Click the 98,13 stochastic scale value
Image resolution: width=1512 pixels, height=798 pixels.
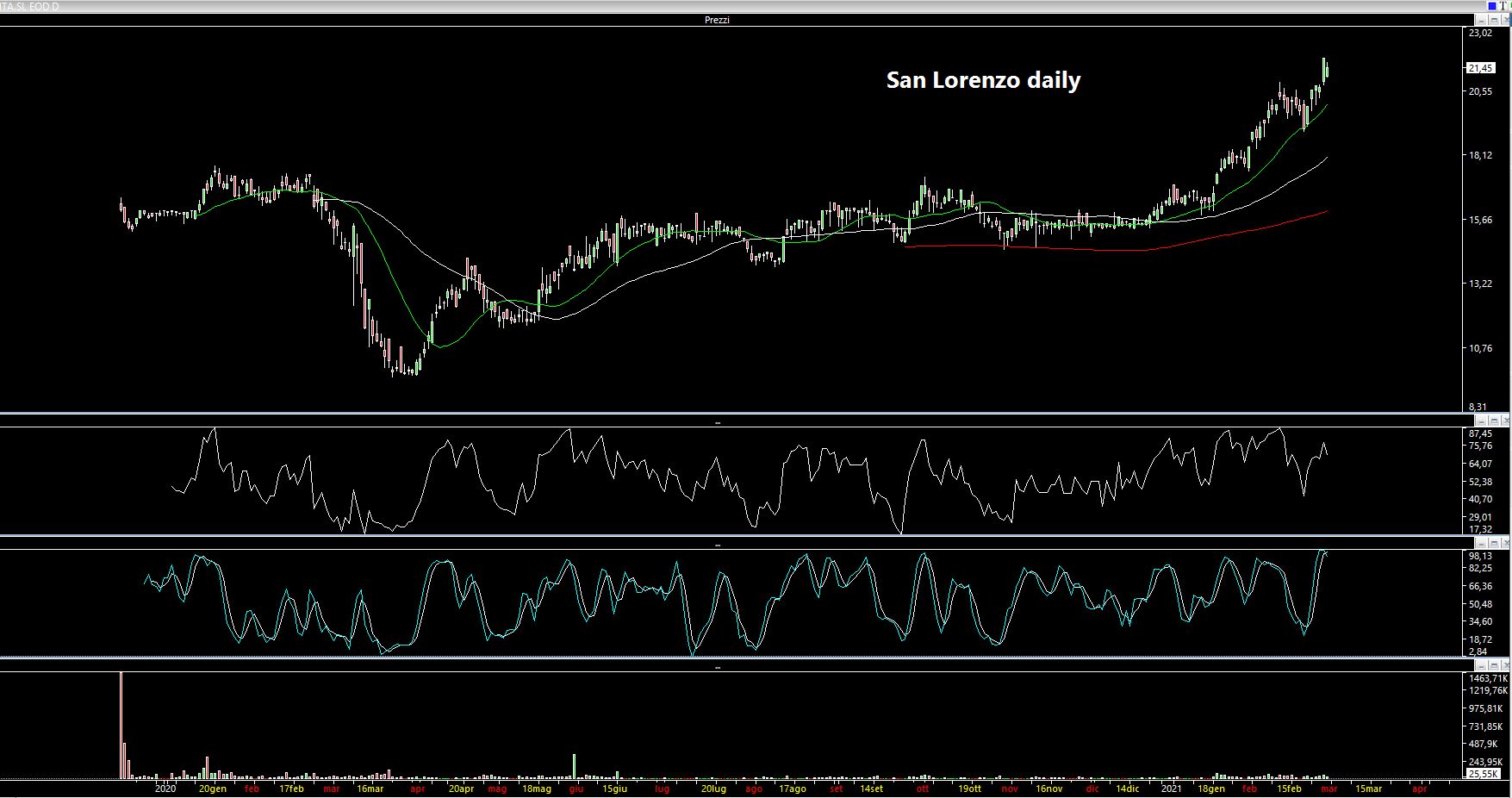(x=1481, y=557)
